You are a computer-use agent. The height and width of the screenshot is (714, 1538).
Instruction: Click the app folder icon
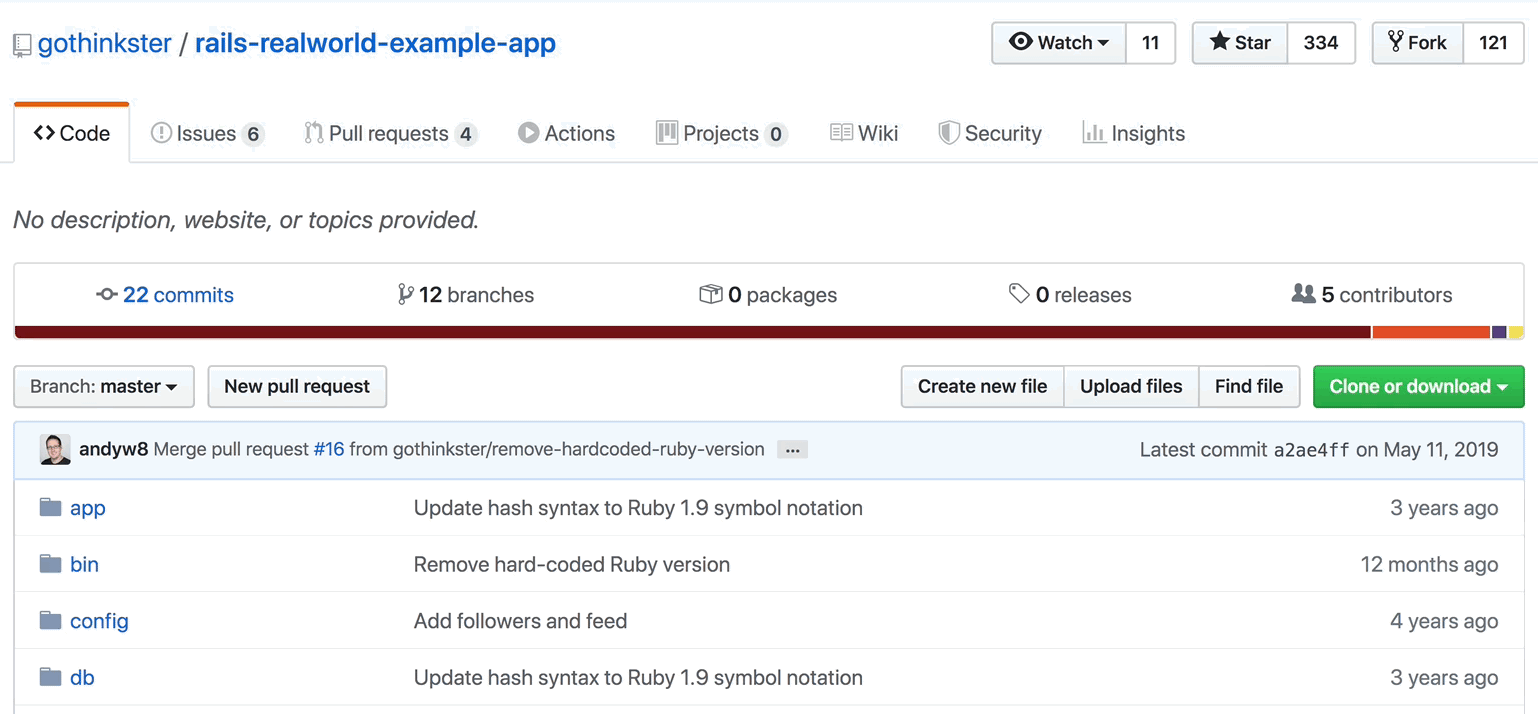[51, 507]
